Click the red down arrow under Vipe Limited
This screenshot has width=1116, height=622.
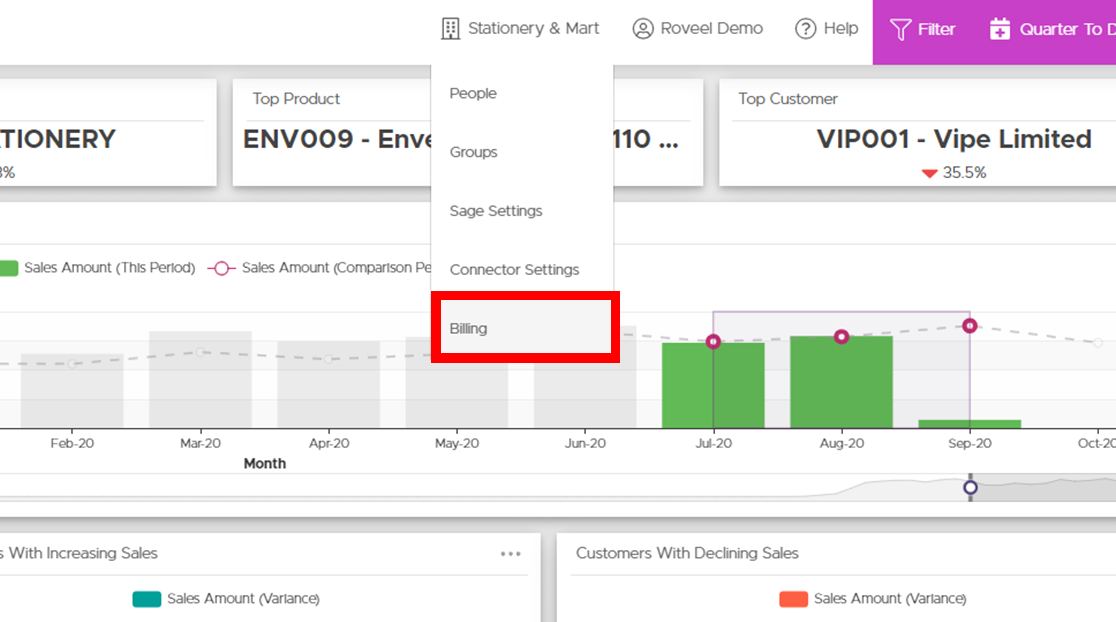point(929,173)
